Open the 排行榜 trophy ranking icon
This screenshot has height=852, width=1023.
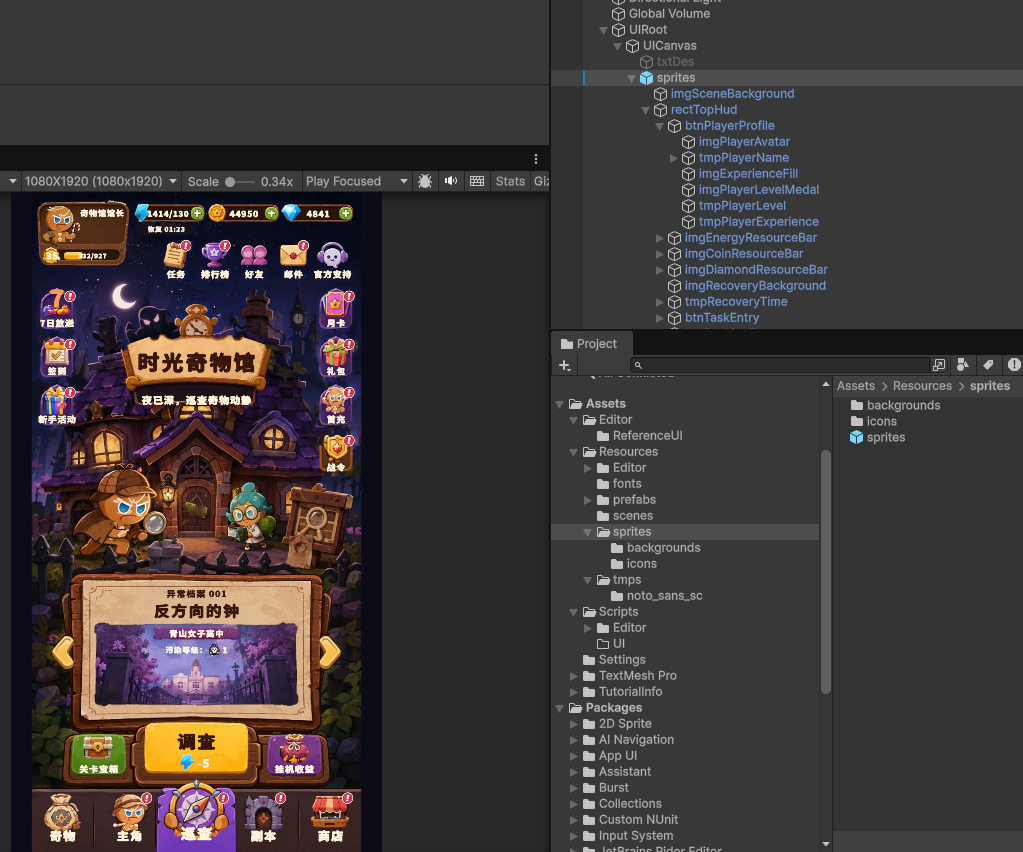215,260
